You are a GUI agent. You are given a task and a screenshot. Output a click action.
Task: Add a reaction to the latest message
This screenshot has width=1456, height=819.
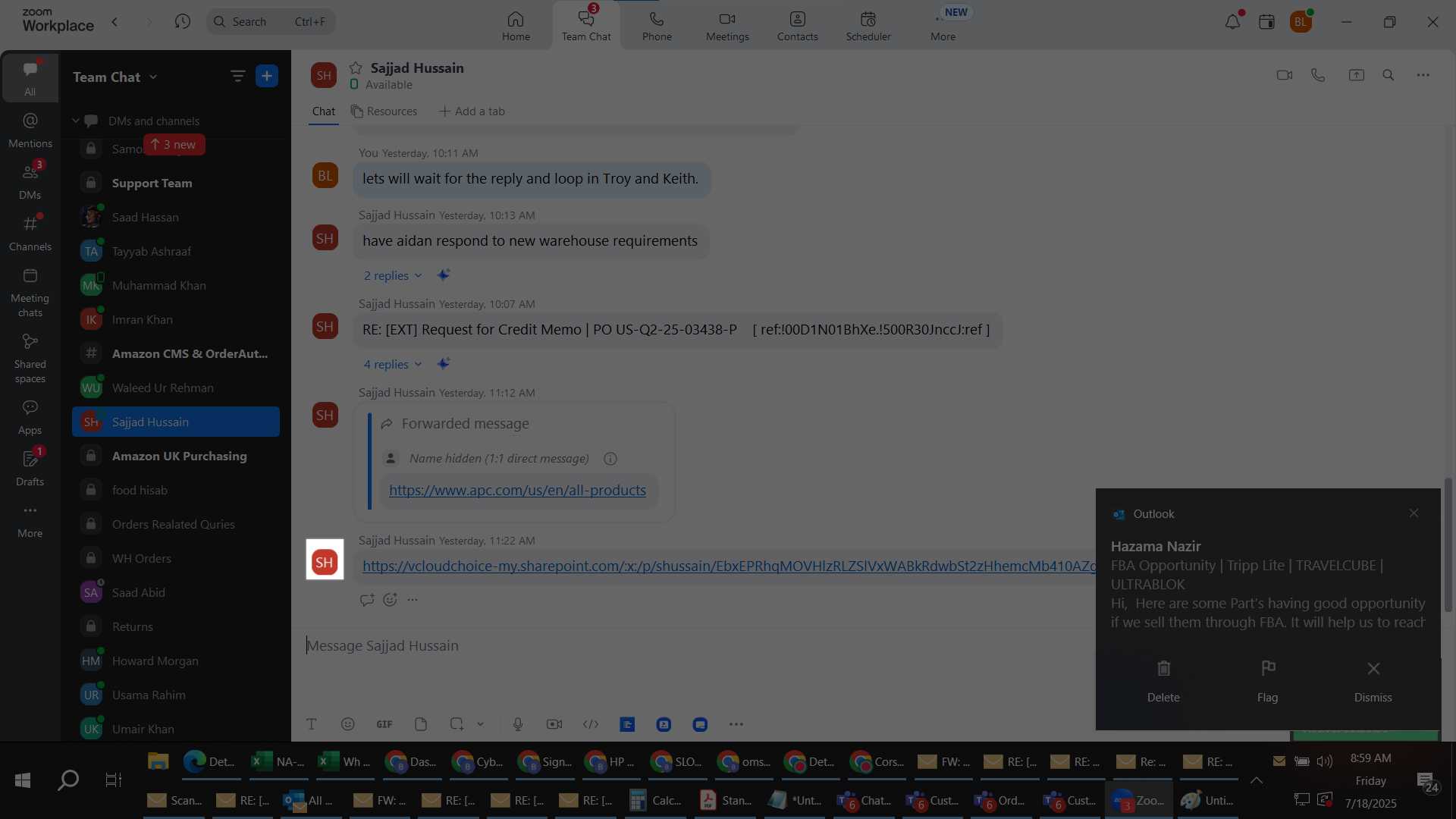[390, 600]
